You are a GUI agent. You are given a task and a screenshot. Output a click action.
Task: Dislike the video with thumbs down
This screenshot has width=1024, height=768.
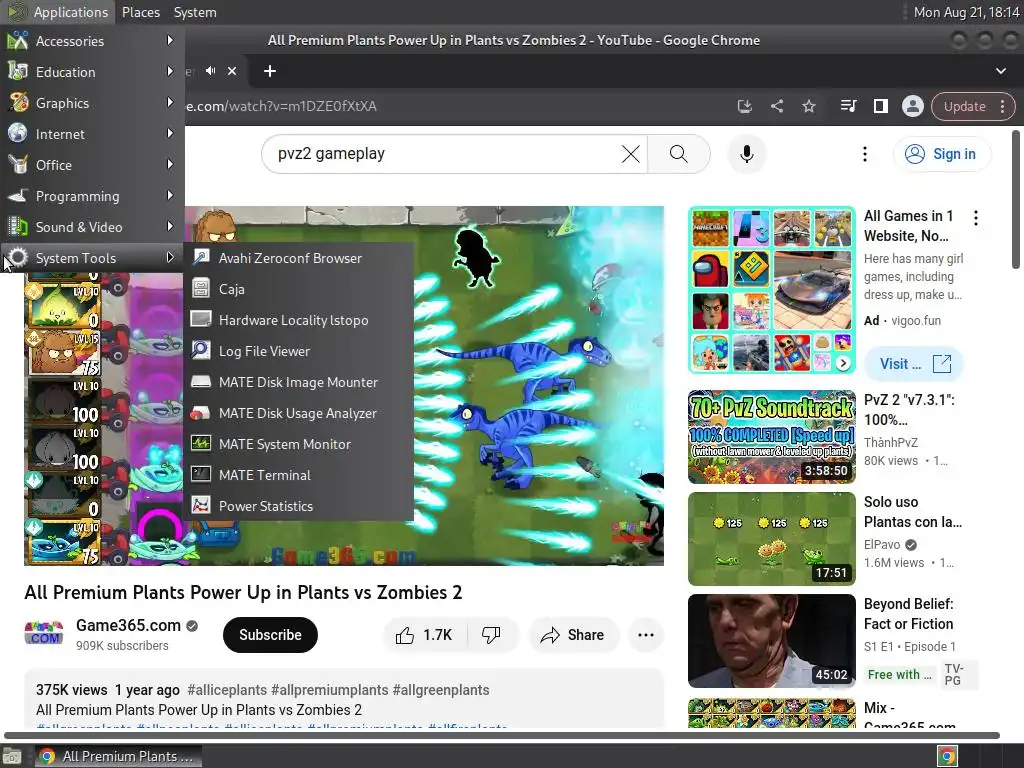click(491, 635)
